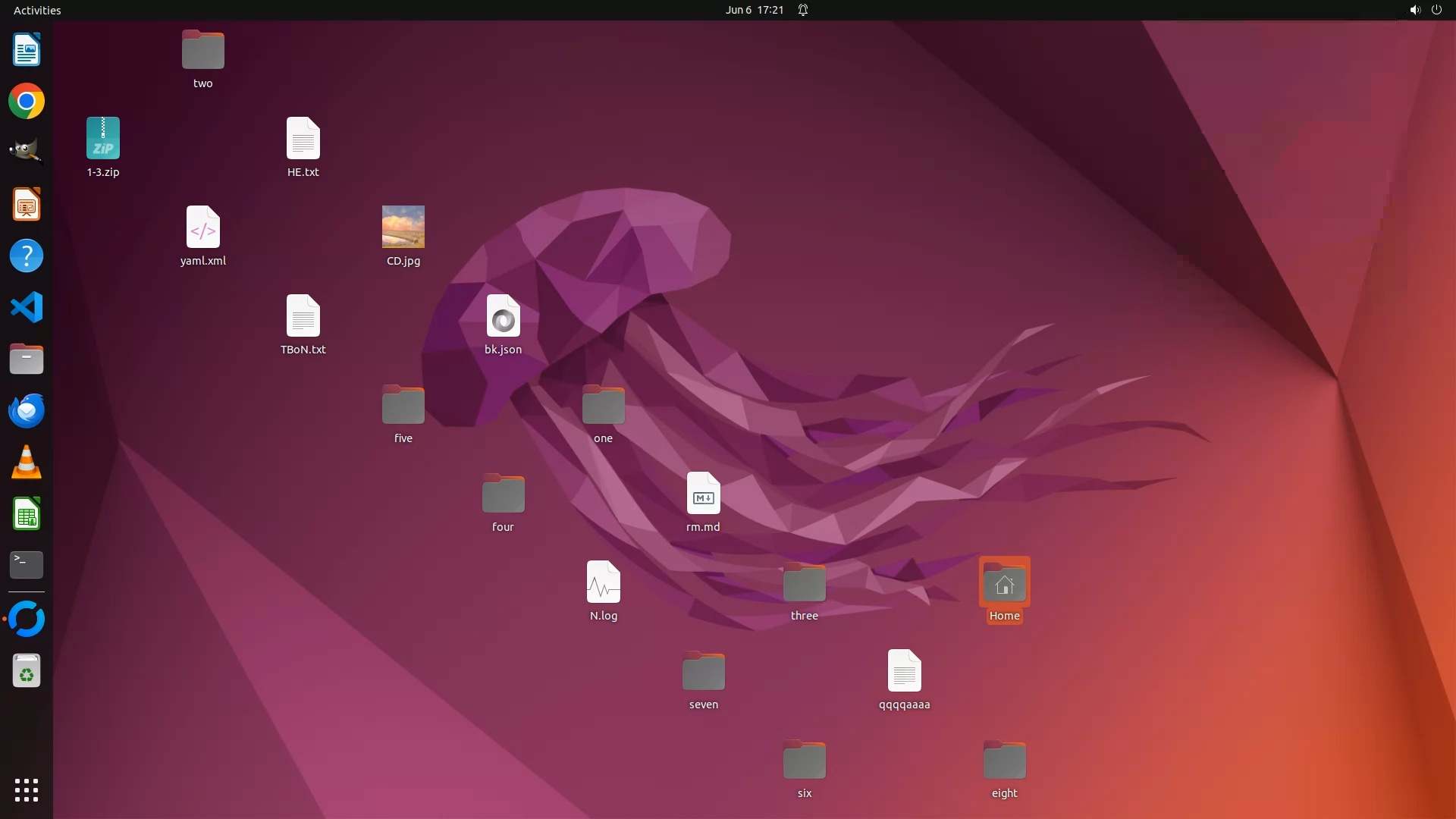Select the CD.jpg image thumbnail

point(403,227)
